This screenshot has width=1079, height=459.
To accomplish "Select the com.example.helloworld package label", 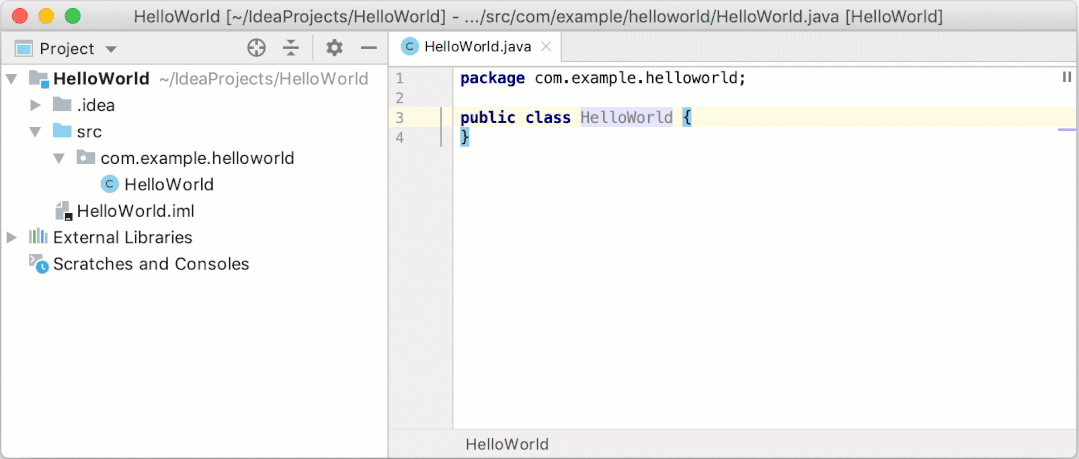I will [197, 158].
